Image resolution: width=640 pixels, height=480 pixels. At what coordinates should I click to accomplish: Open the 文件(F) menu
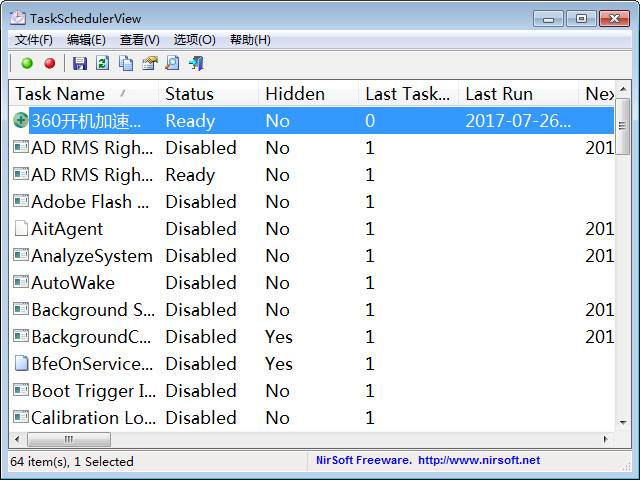34,39
